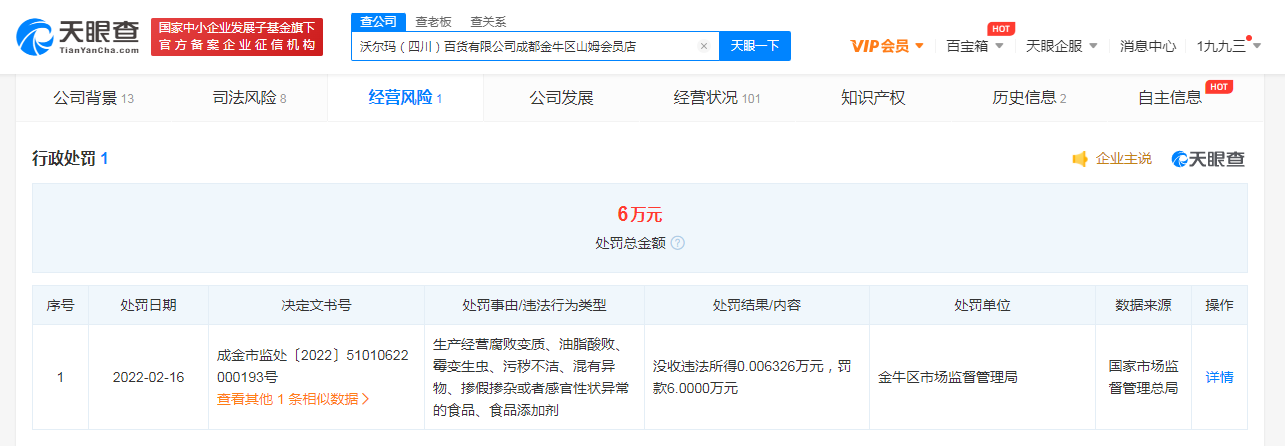Expand the 天眼企服 dropdown
The width and height of the screenshot is (1285, 446).
tap(1061, 46)
